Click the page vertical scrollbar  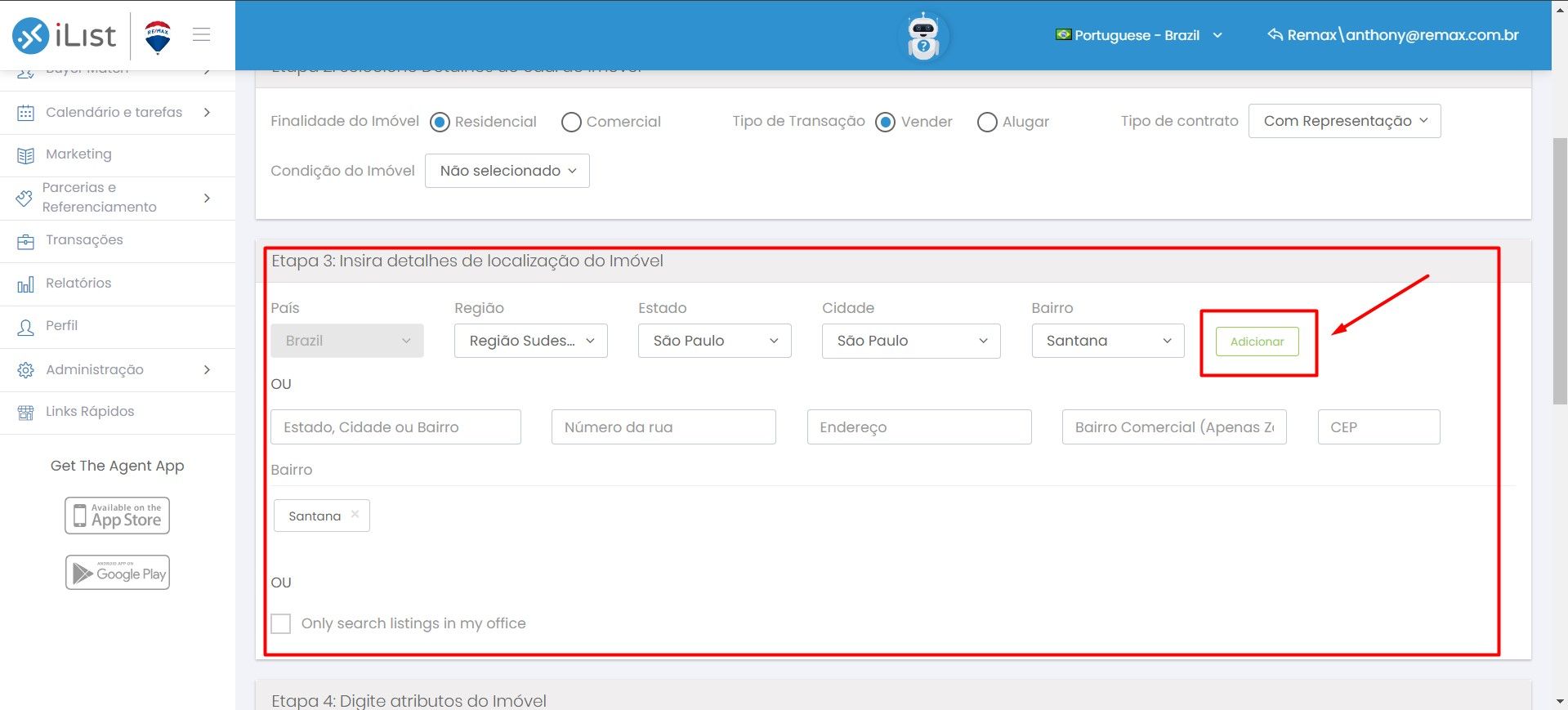tap(1560, 271)
